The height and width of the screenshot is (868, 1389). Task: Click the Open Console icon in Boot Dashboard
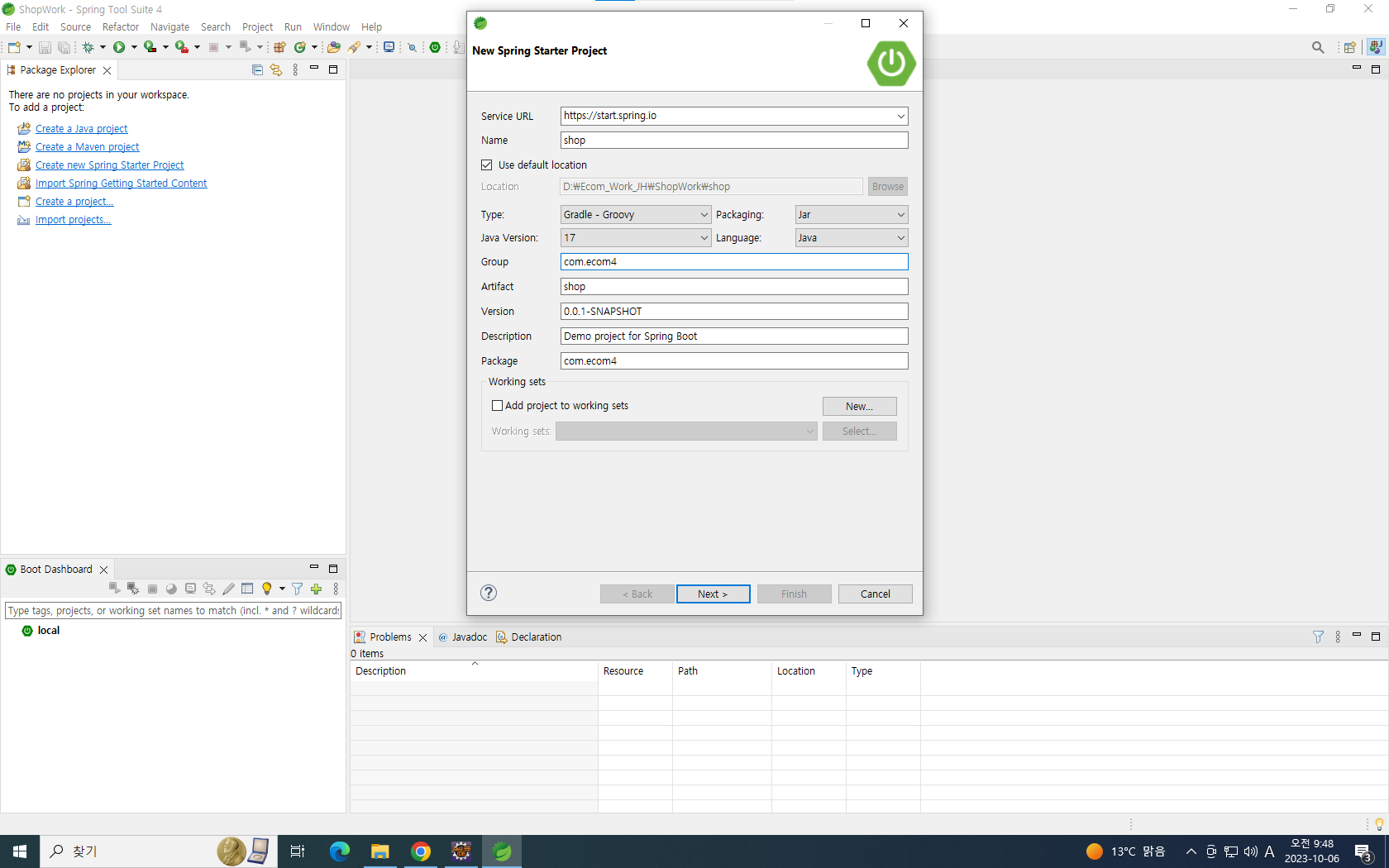click(x=190, y=589)
